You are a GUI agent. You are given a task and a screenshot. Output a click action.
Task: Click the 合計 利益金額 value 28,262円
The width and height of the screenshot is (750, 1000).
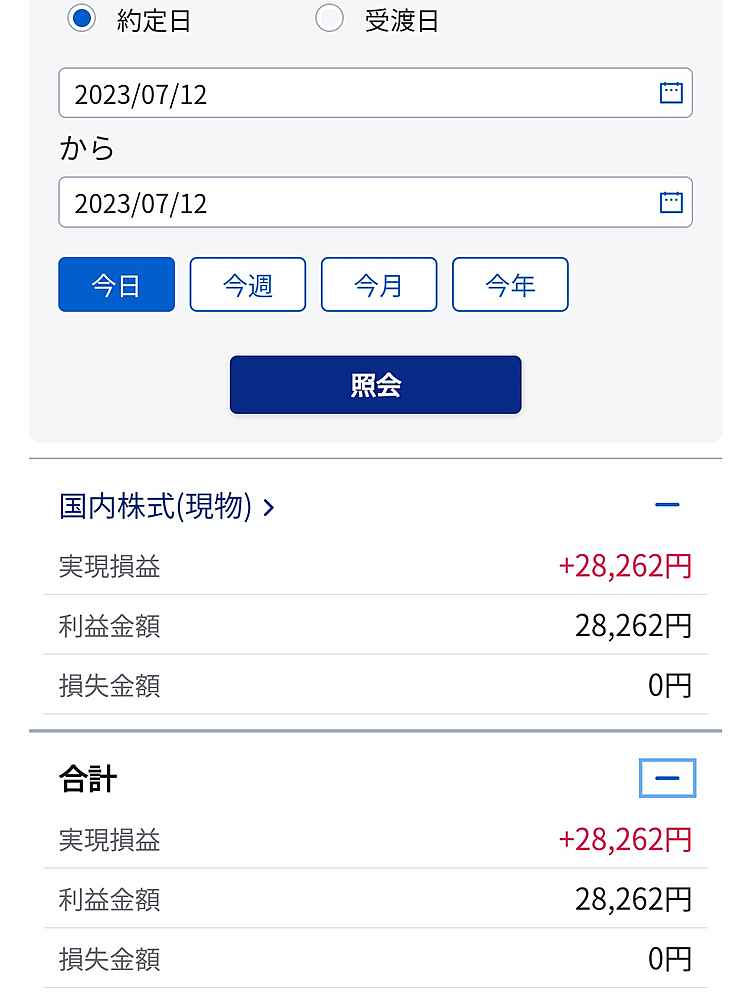[633, 899]
